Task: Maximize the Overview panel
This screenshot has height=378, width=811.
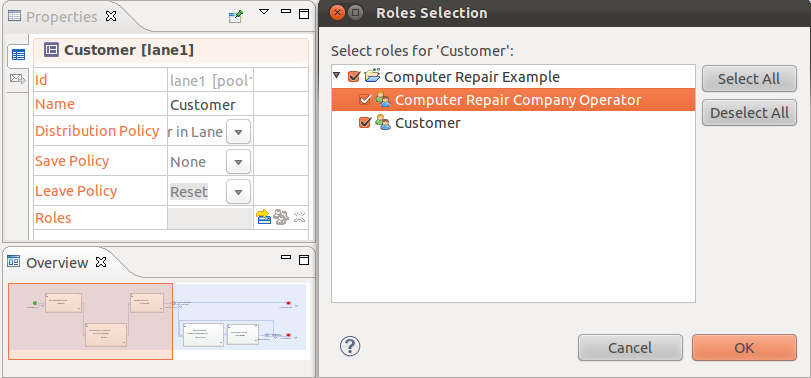Action: (304, 260)
